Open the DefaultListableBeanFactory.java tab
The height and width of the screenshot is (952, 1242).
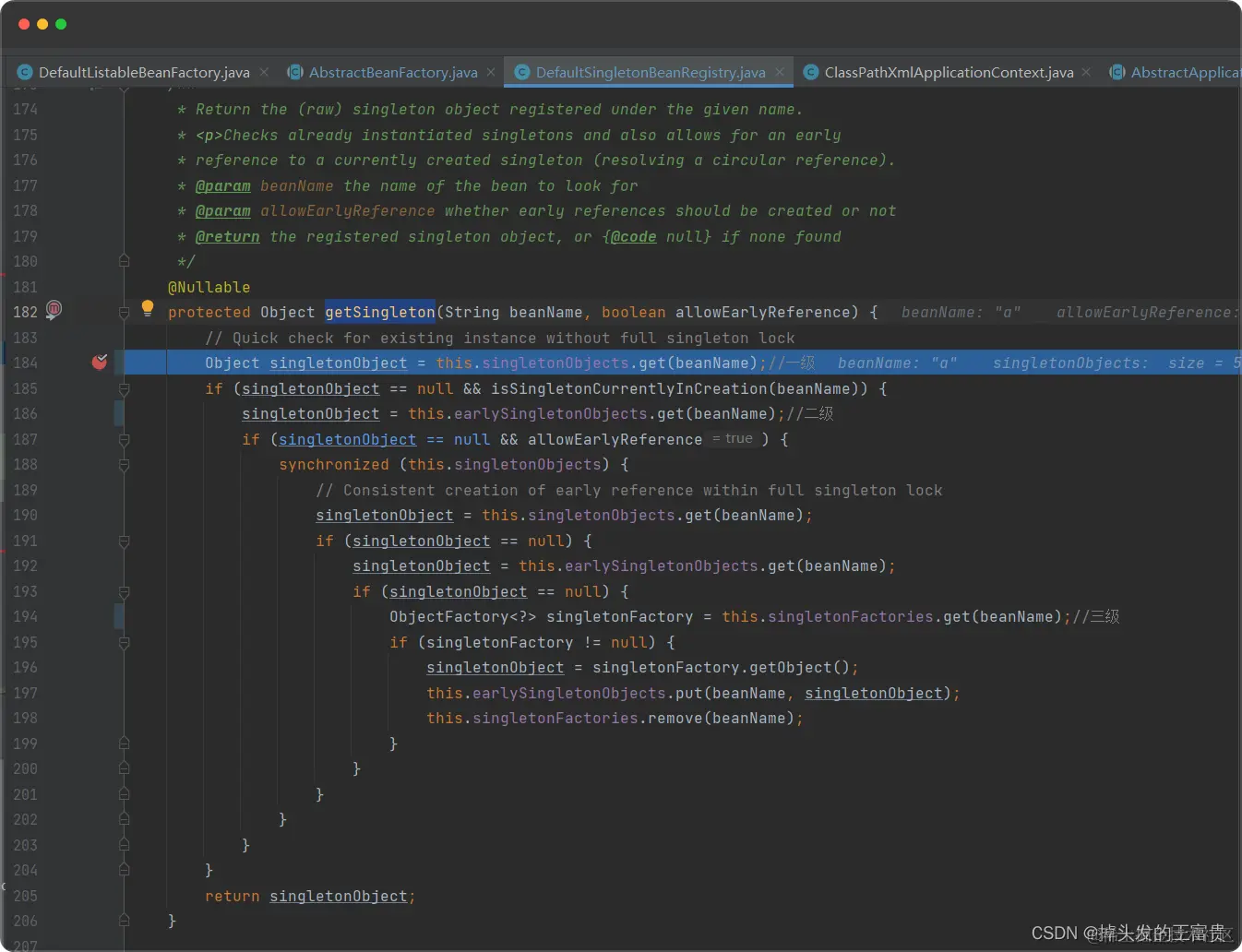(x=144, y=72)
